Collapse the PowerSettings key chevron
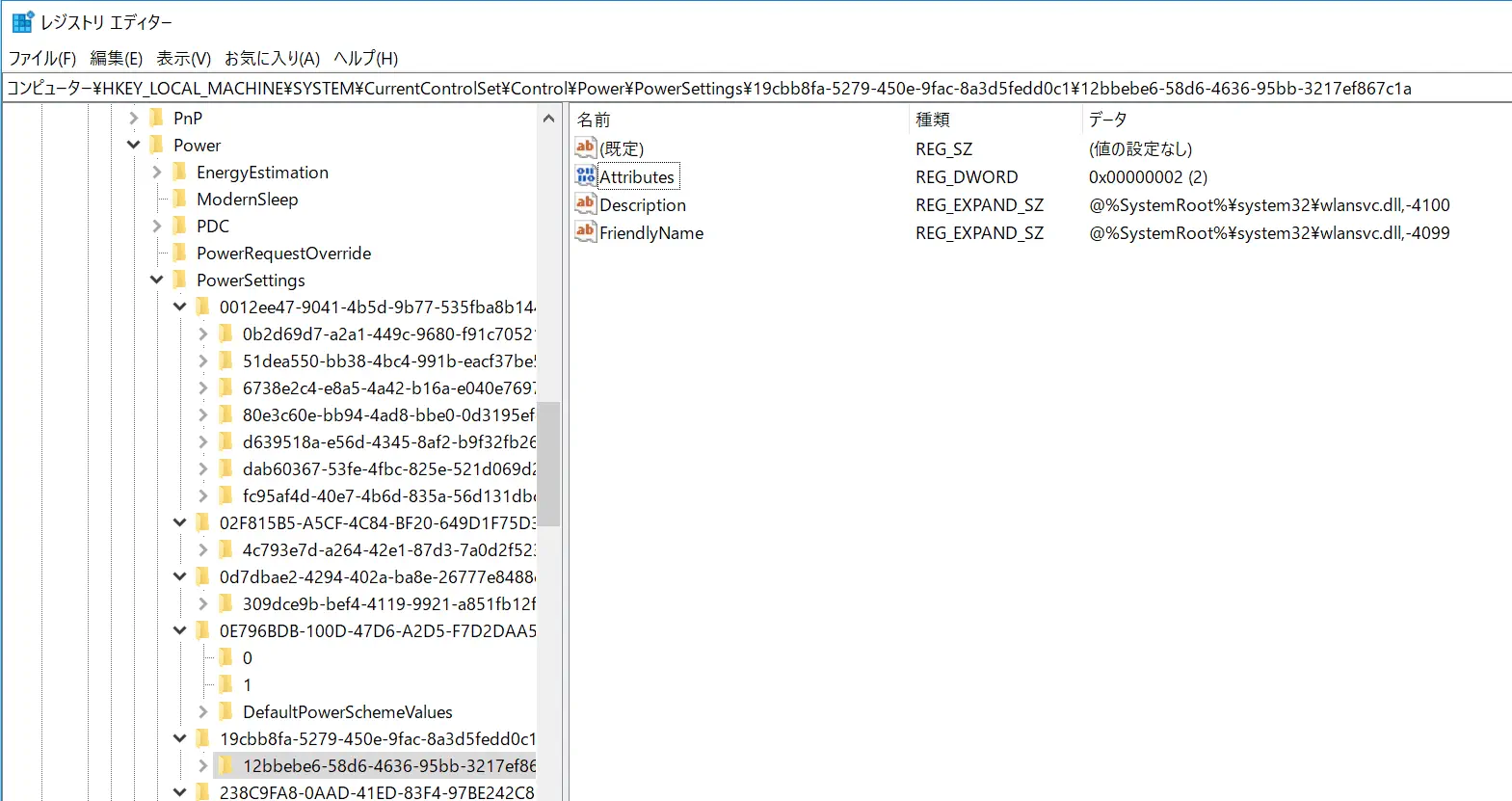 [x=157, y=280]
